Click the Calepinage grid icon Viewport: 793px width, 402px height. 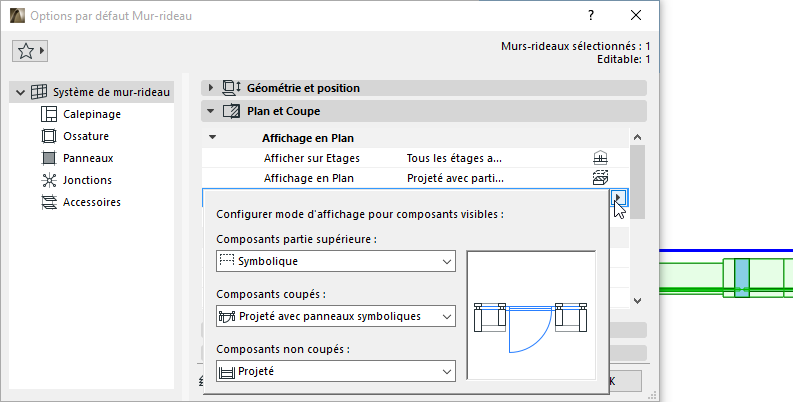(x=48, y=114)
